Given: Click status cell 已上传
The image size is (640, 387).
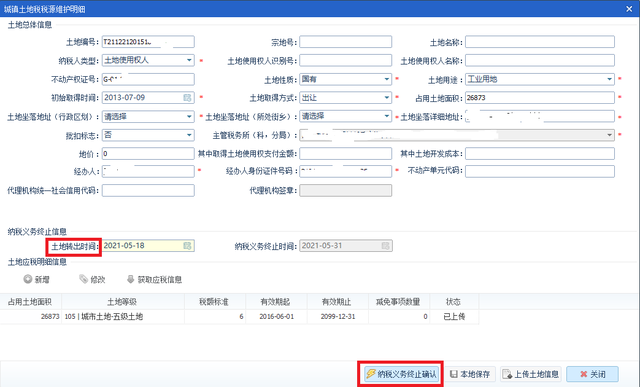Looking at the screenshot, I should [454, 316].
